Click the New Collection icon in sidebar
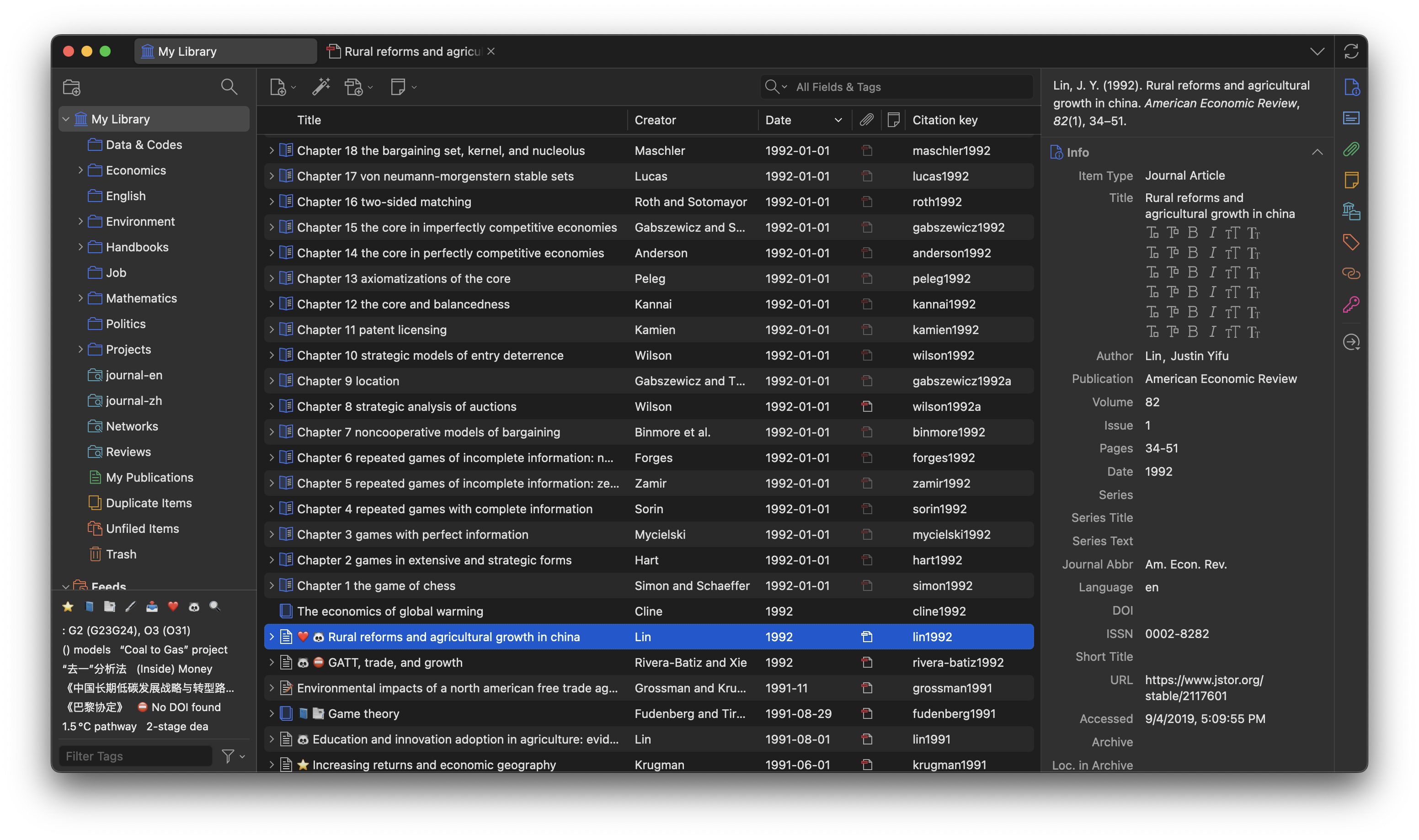The height and width of the screenshot is (840, 1419). [72, 87]
